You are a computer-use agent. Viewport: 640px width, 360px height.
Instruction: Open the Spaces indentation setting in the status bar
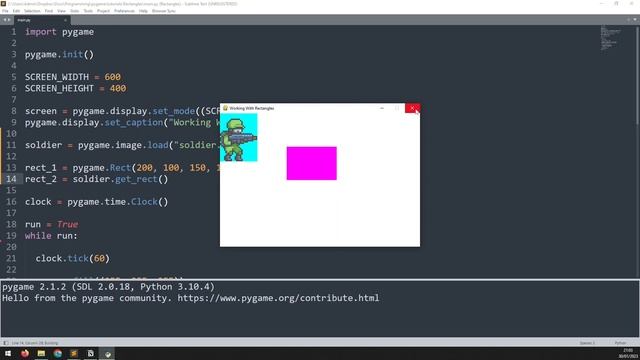click(587, 343)
